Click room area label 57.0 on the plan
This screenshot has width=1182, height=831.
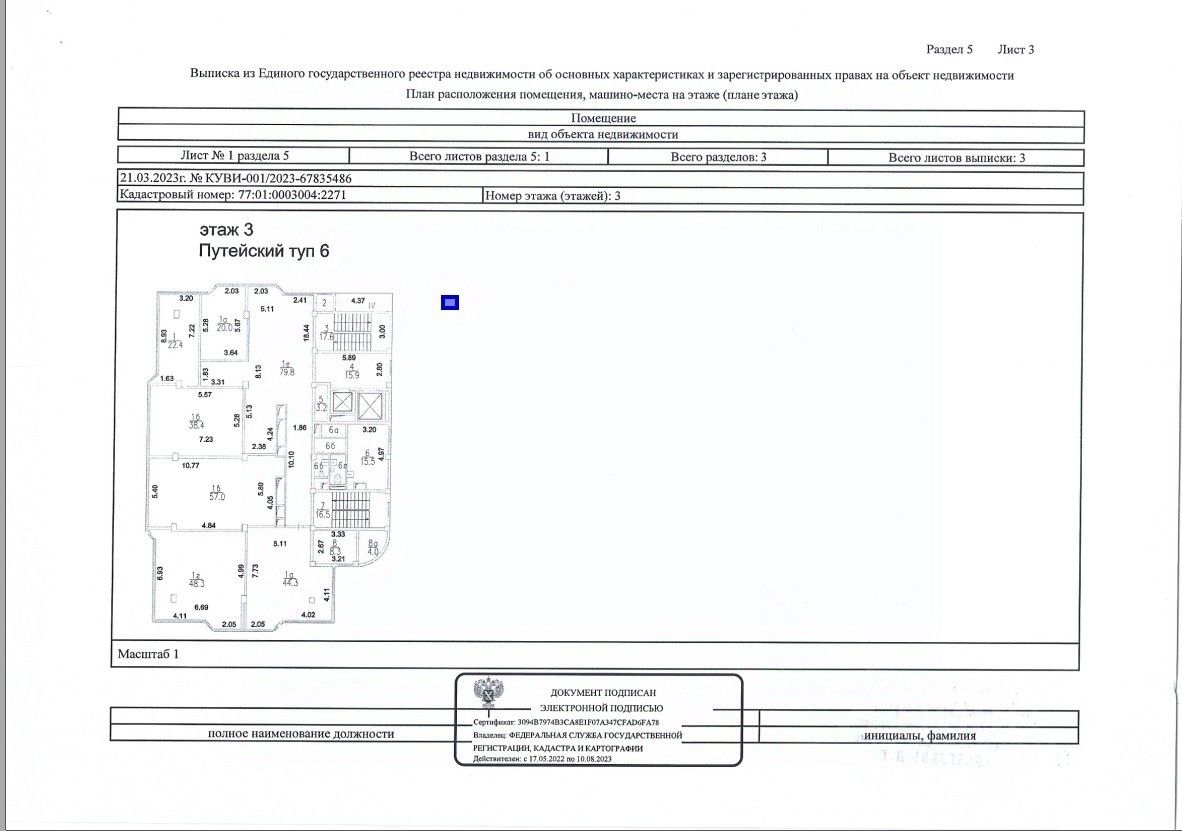pyautogui.click(x=217, y=497)
